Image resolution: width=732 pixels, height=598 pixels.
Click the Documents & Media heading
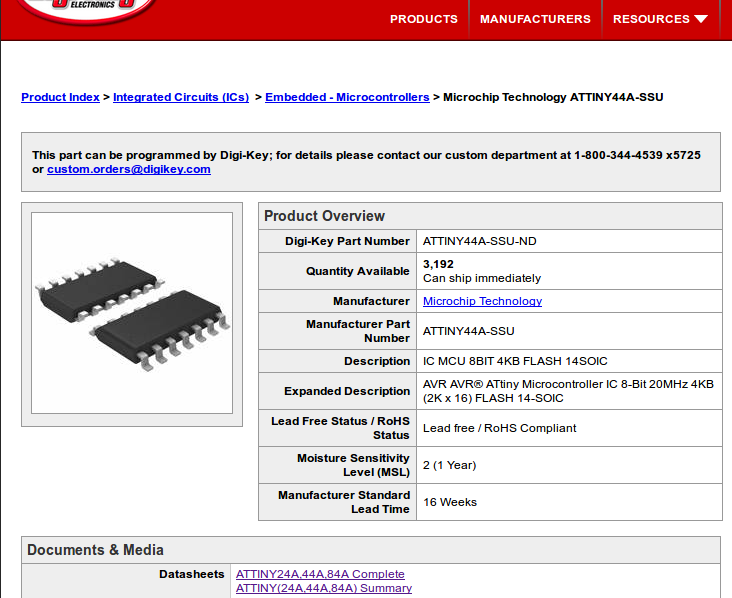95,550
